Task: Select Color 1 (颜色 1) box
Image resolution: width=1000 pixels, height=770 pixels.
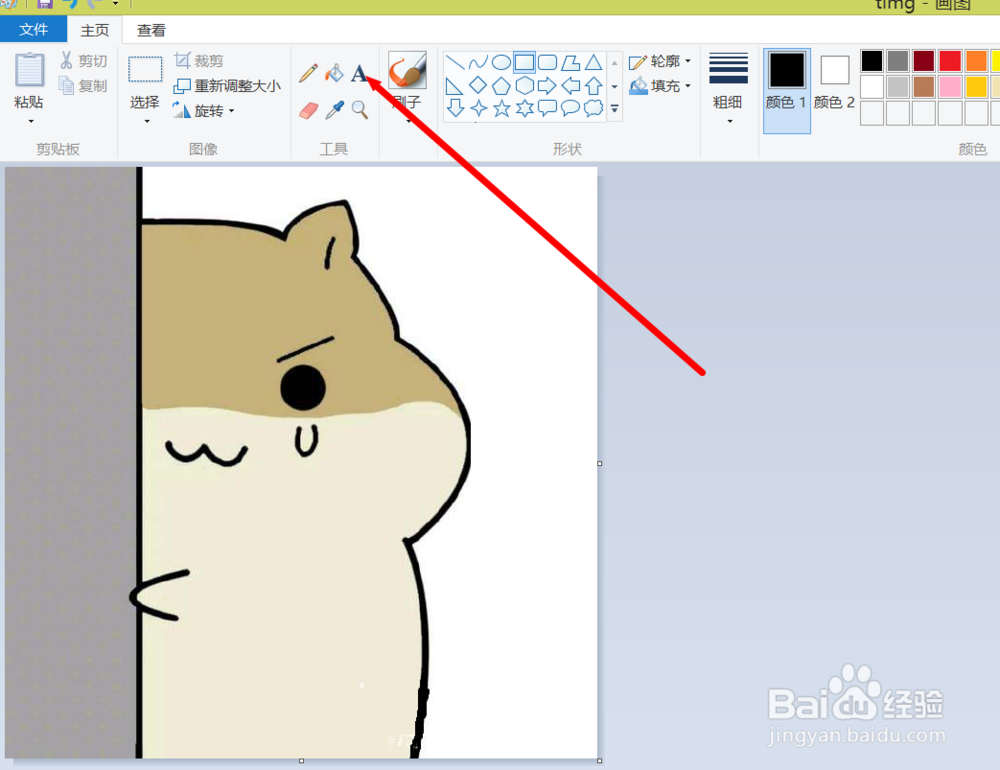Action: click(786, 90)
